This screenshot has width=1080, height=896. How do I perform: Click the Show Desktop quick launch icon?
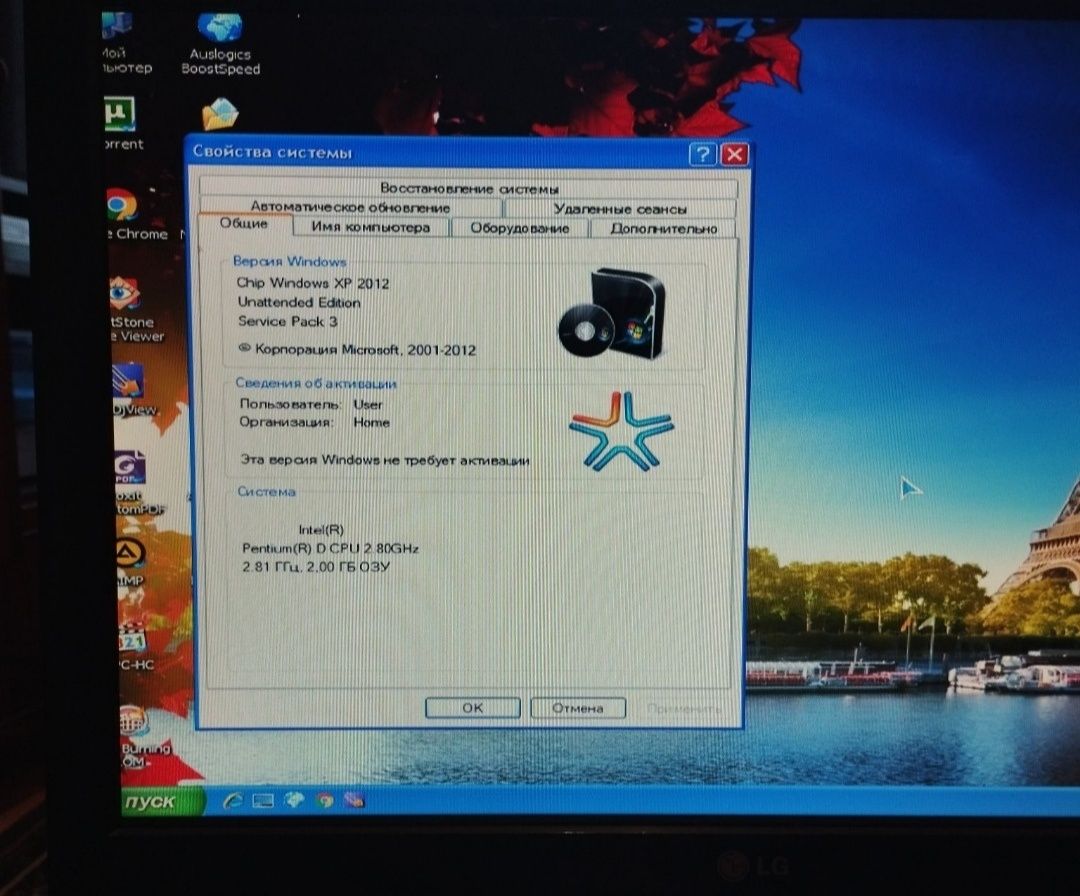[x=263, y=801]
